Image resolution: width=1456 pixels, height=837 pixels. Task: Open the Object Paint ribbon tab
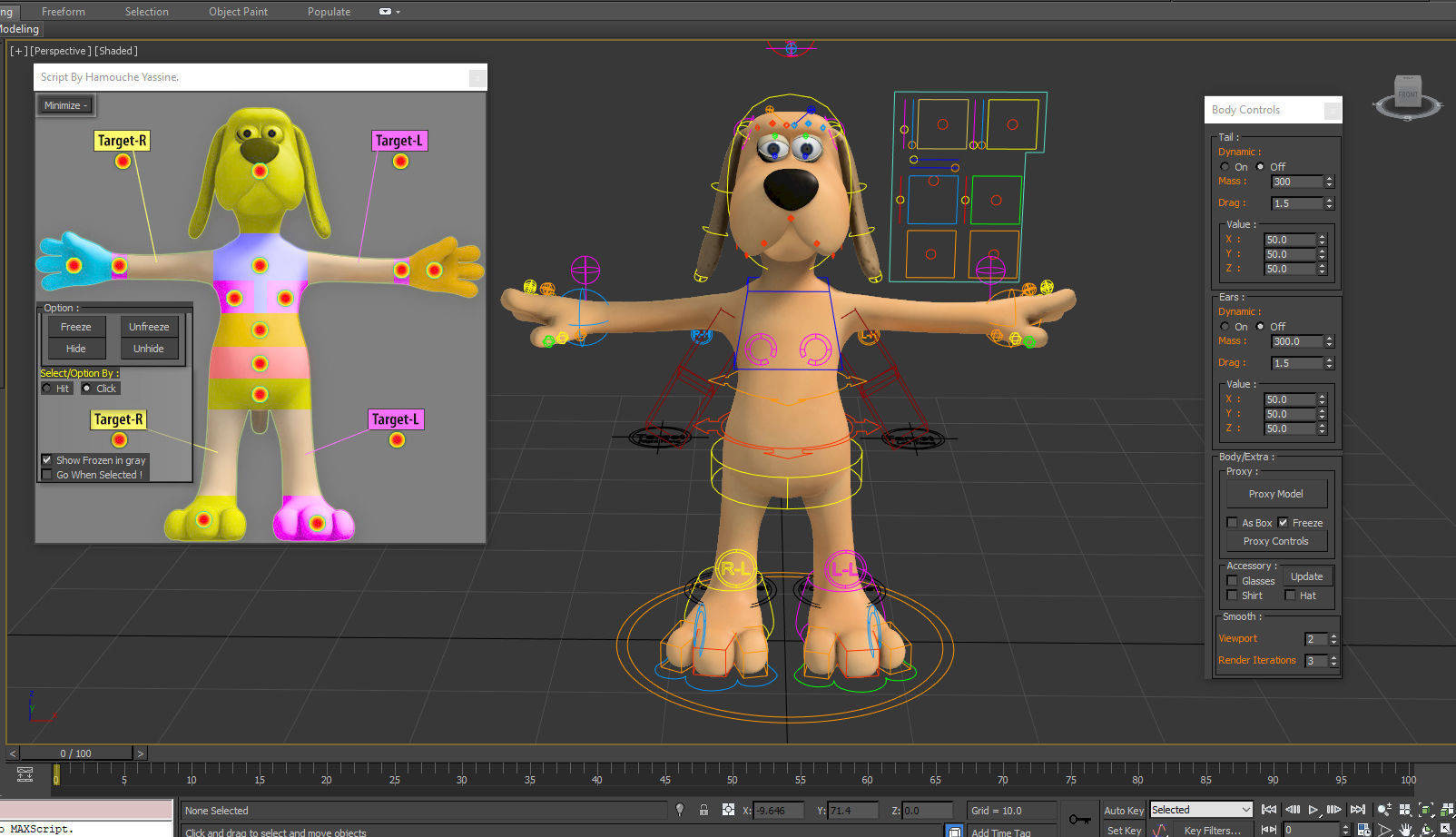[238, 12]
